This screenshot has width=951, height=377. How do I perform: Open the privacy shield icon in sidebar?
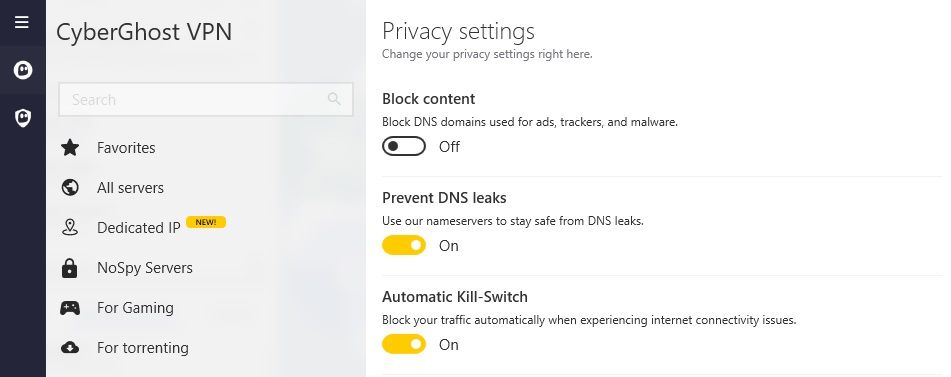23,118
